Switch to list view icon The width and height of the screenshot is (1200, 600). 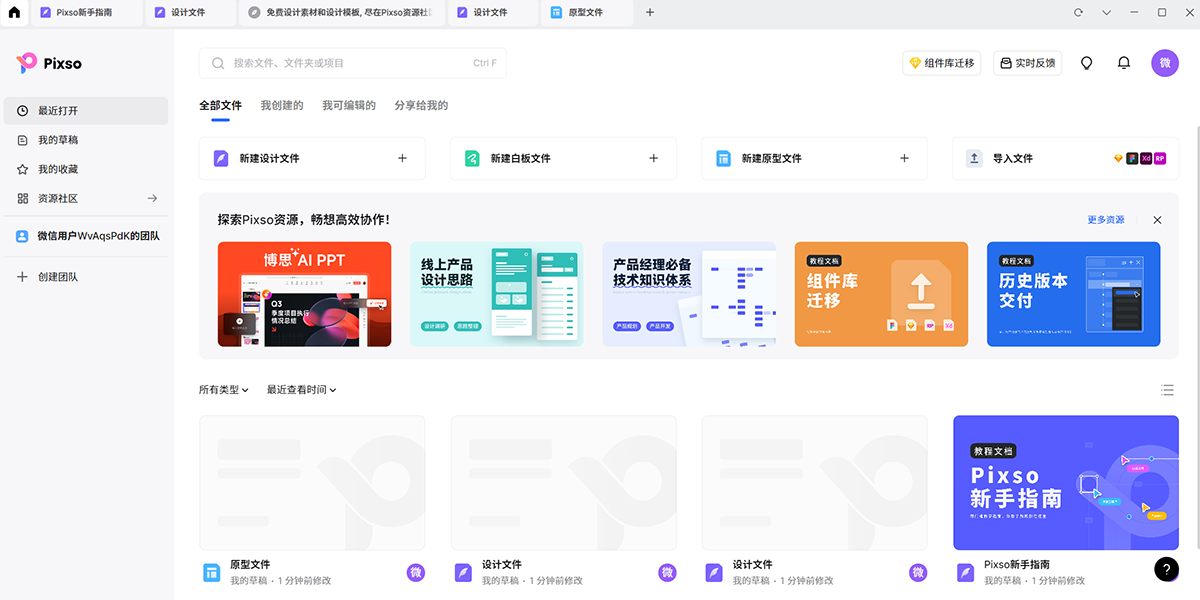(1167, 390)
